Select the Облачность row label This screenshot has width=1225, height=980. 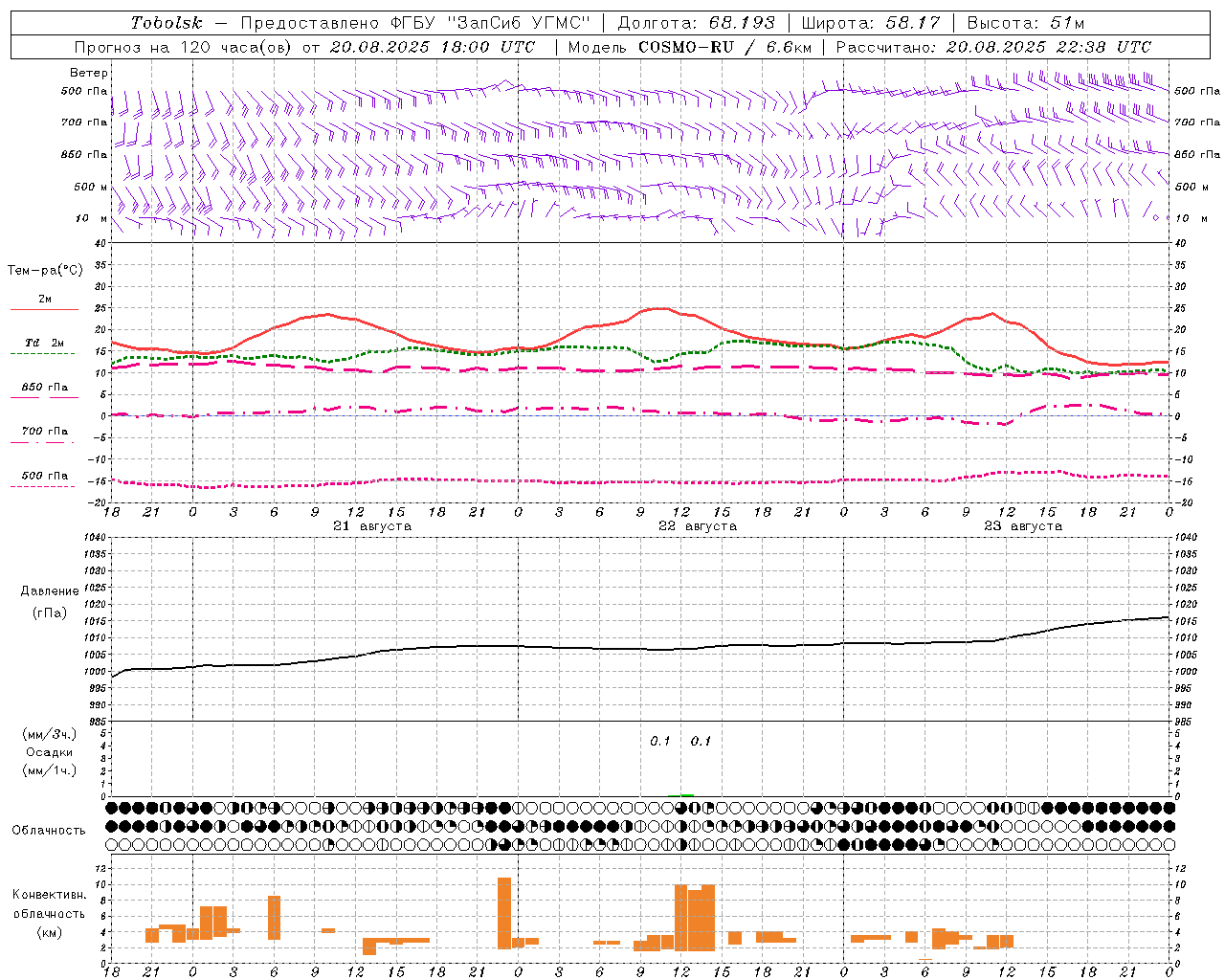49,831
